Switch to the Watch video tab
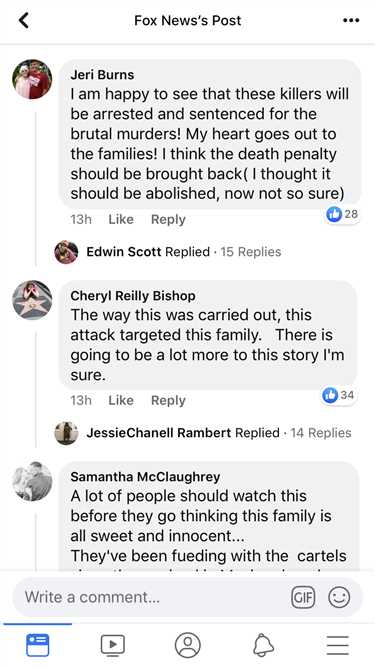The image size is (375, 667). tap(113, 645)
